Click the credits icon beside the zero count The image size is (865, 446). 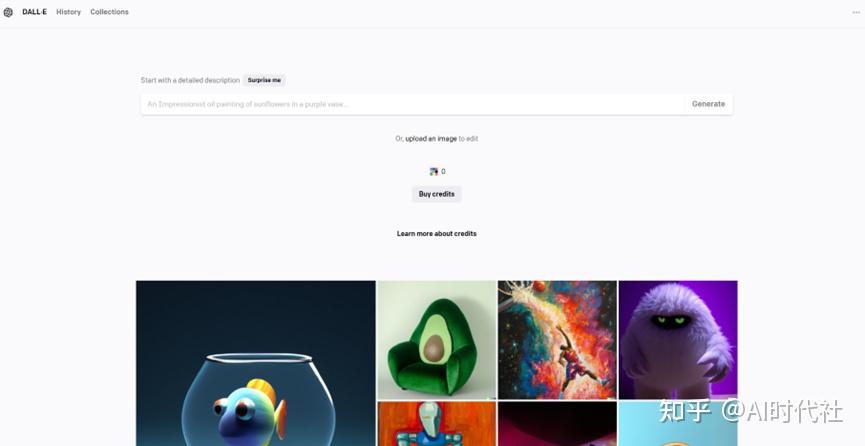(434, 172)
